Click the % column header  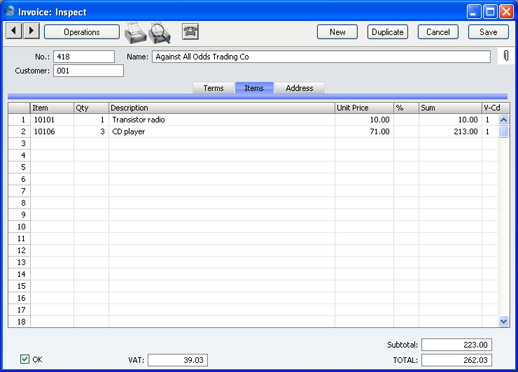406,108
